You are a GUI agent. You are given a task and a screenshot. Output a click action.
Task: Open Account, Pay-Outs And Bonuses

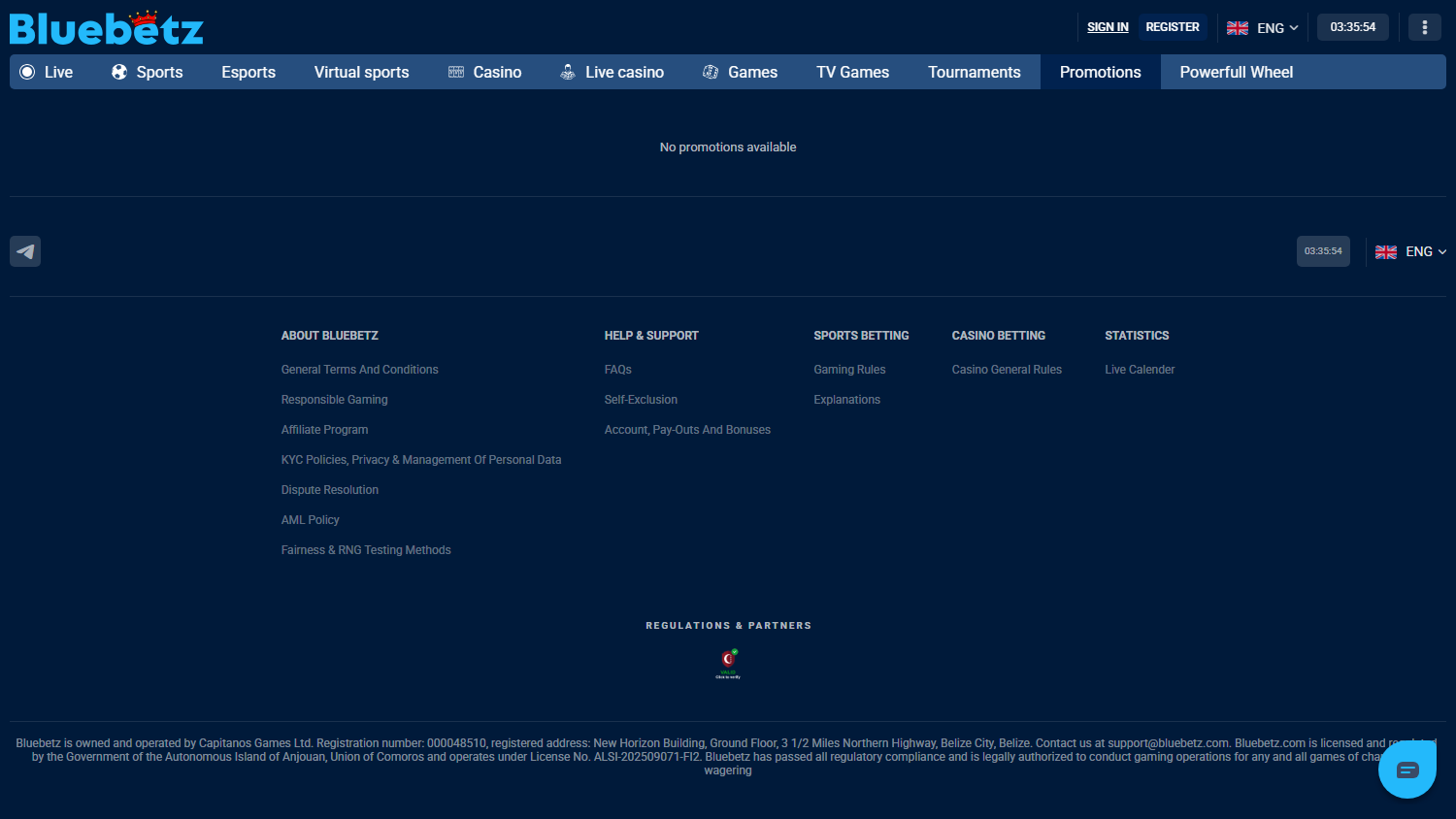click(x=687, y=430)
